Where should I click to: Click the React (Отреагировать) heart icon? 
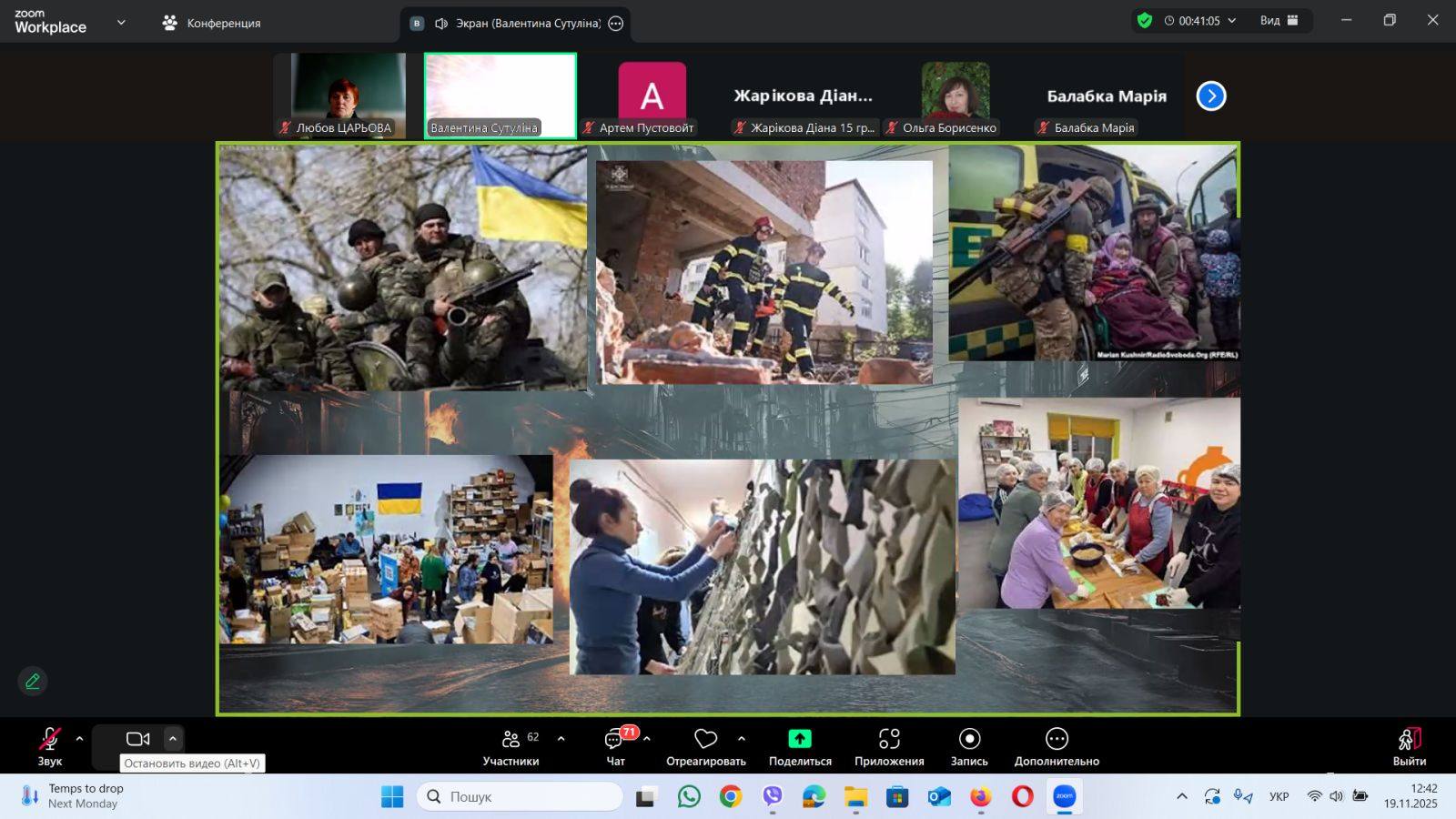point(705,739)
